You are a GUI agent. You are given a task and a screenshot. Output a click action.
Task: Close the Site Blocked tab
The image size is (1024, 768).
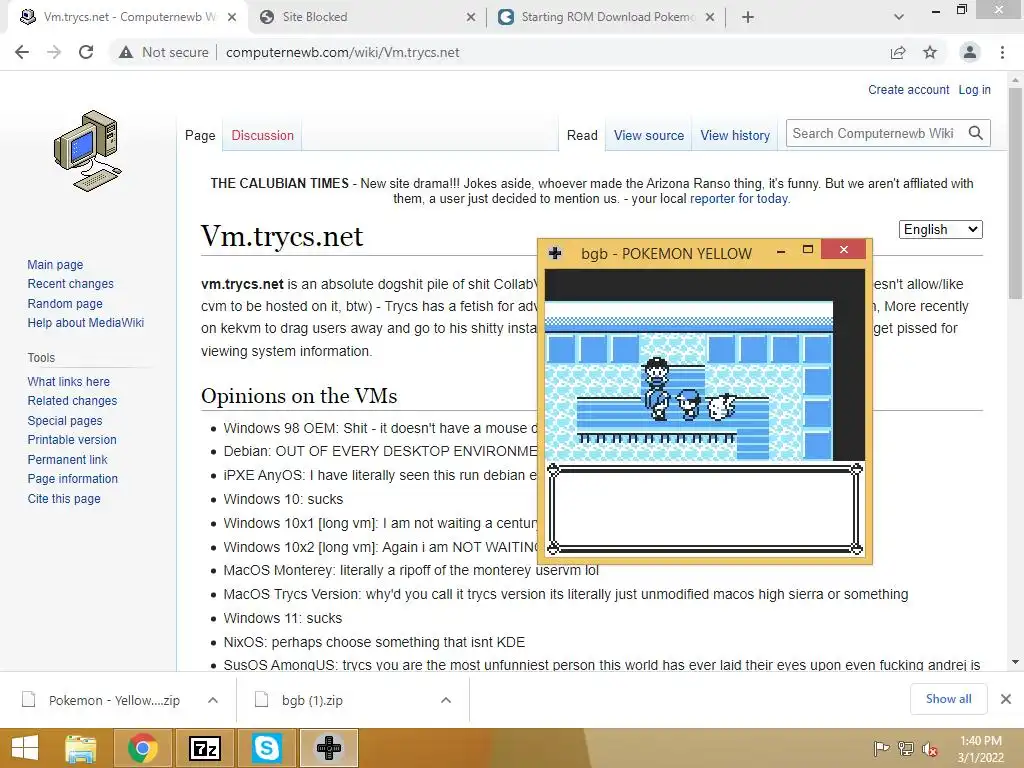pos(471,17)
